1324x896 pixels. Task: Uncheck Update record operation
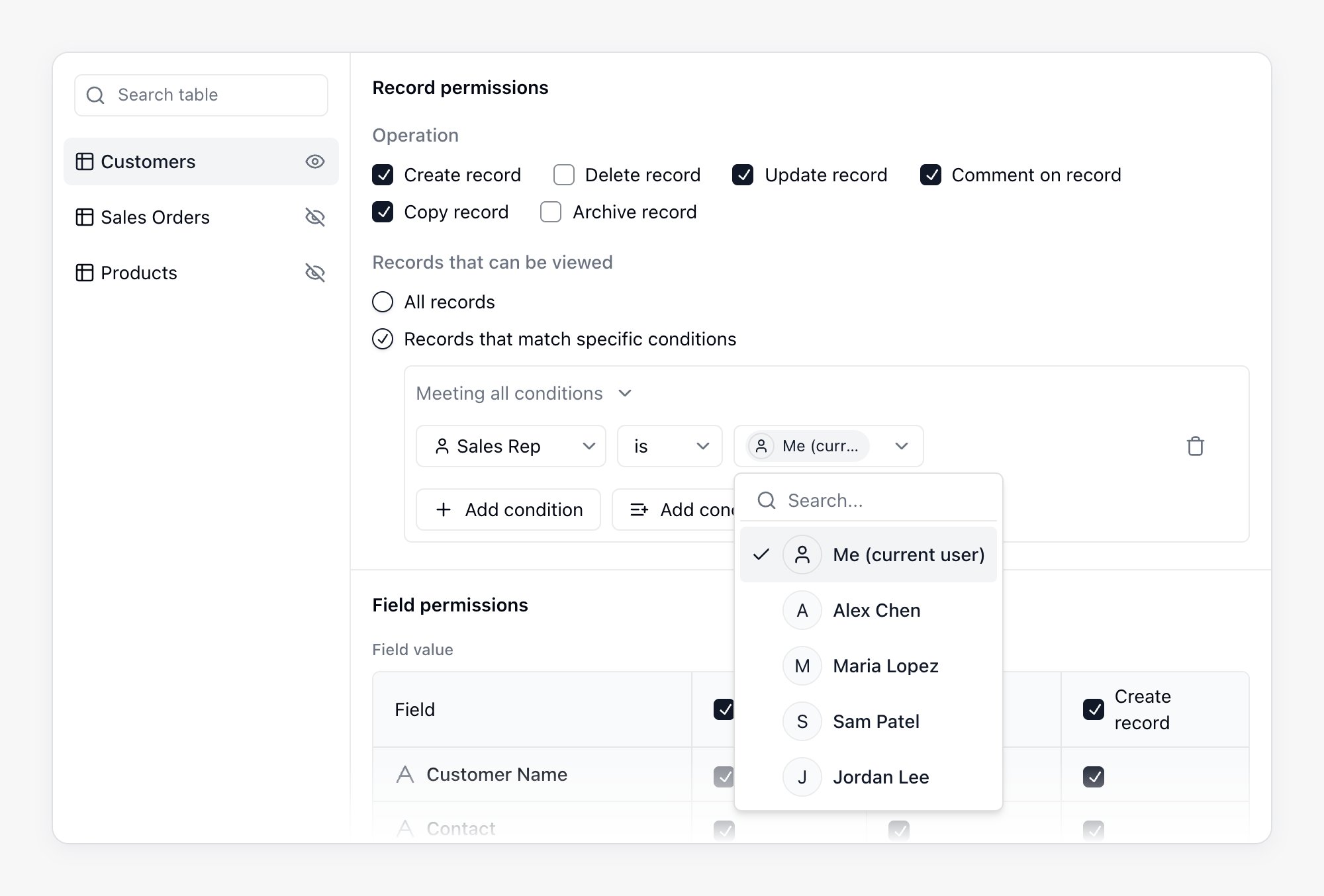click(743, 175)
